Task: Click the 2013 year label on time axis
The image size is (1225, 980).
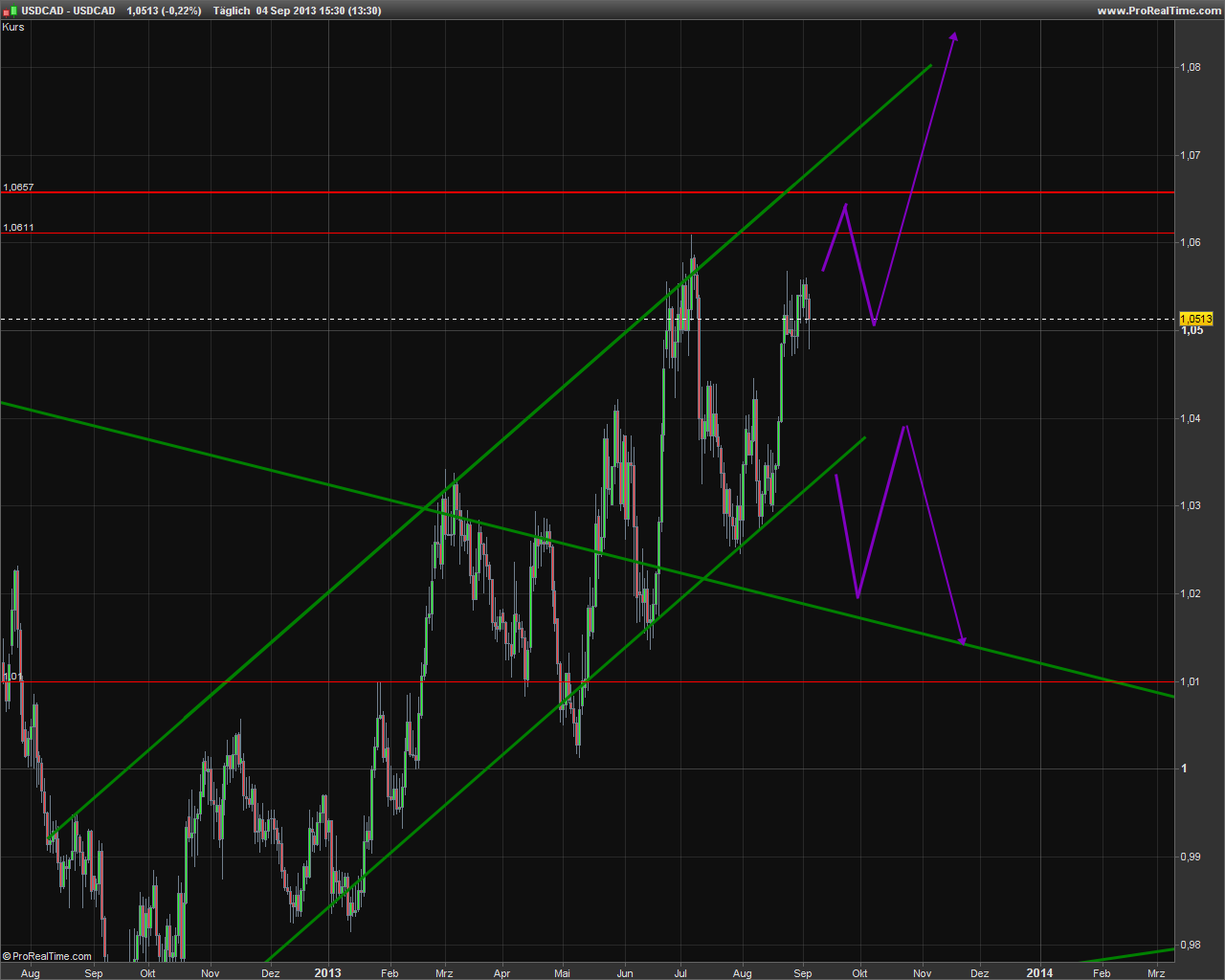Action: (x=327, y=973)
